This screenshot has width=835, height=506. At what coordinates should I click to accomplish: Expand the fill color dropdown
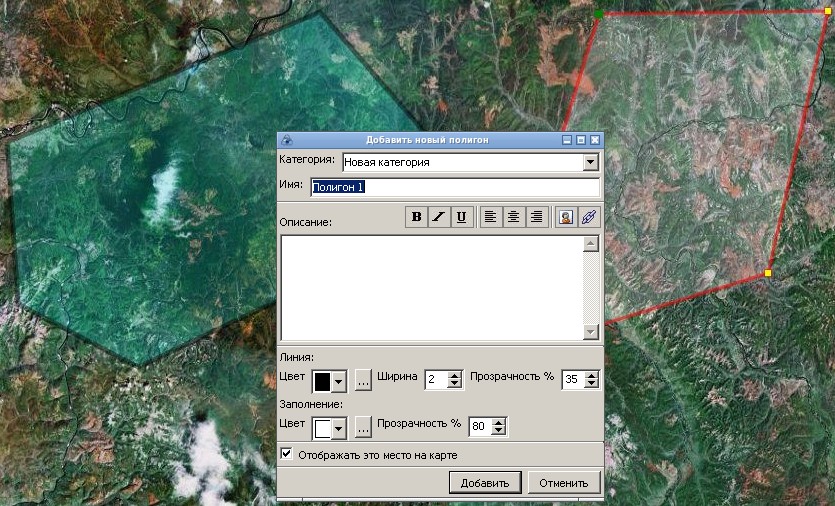pyautogui.click(x=339, y=427)
